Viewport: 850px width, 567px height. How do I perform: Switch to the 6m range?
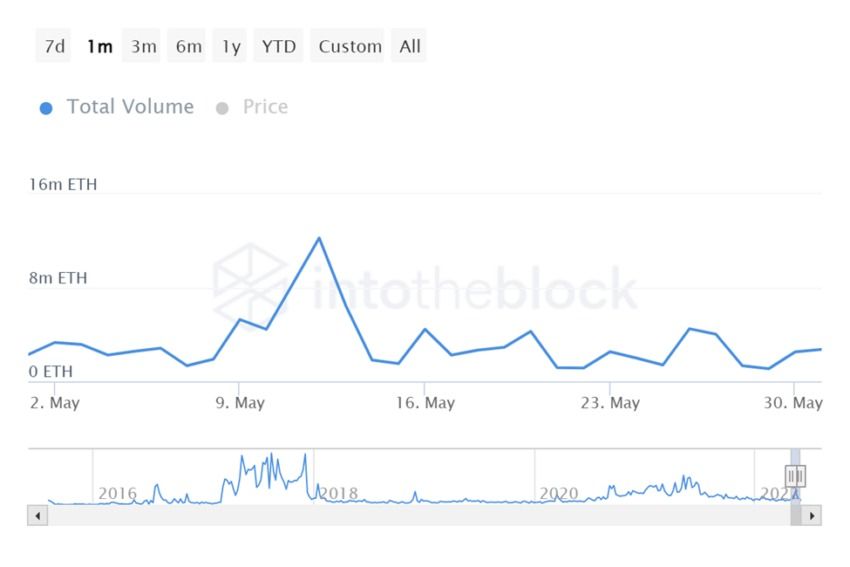(188, 46)
